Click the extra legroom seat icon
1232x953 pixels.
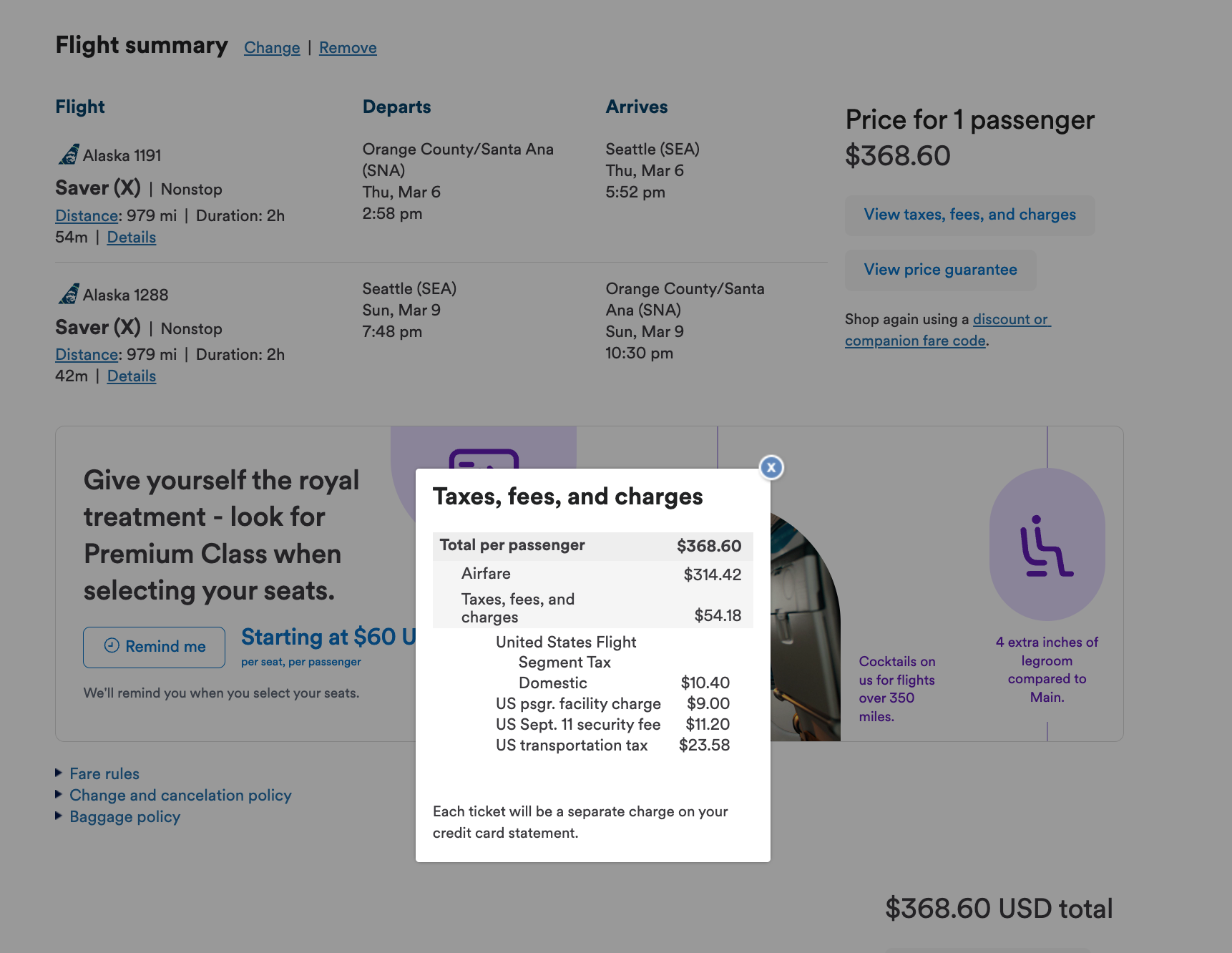[1047, 546]
